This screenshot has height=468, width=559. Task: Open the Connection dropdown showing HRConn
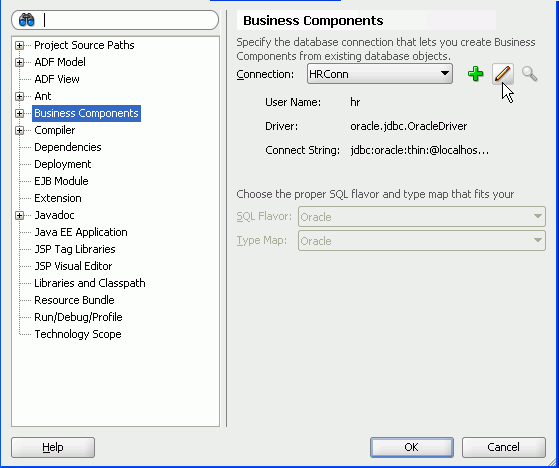(x=380, y=74)
